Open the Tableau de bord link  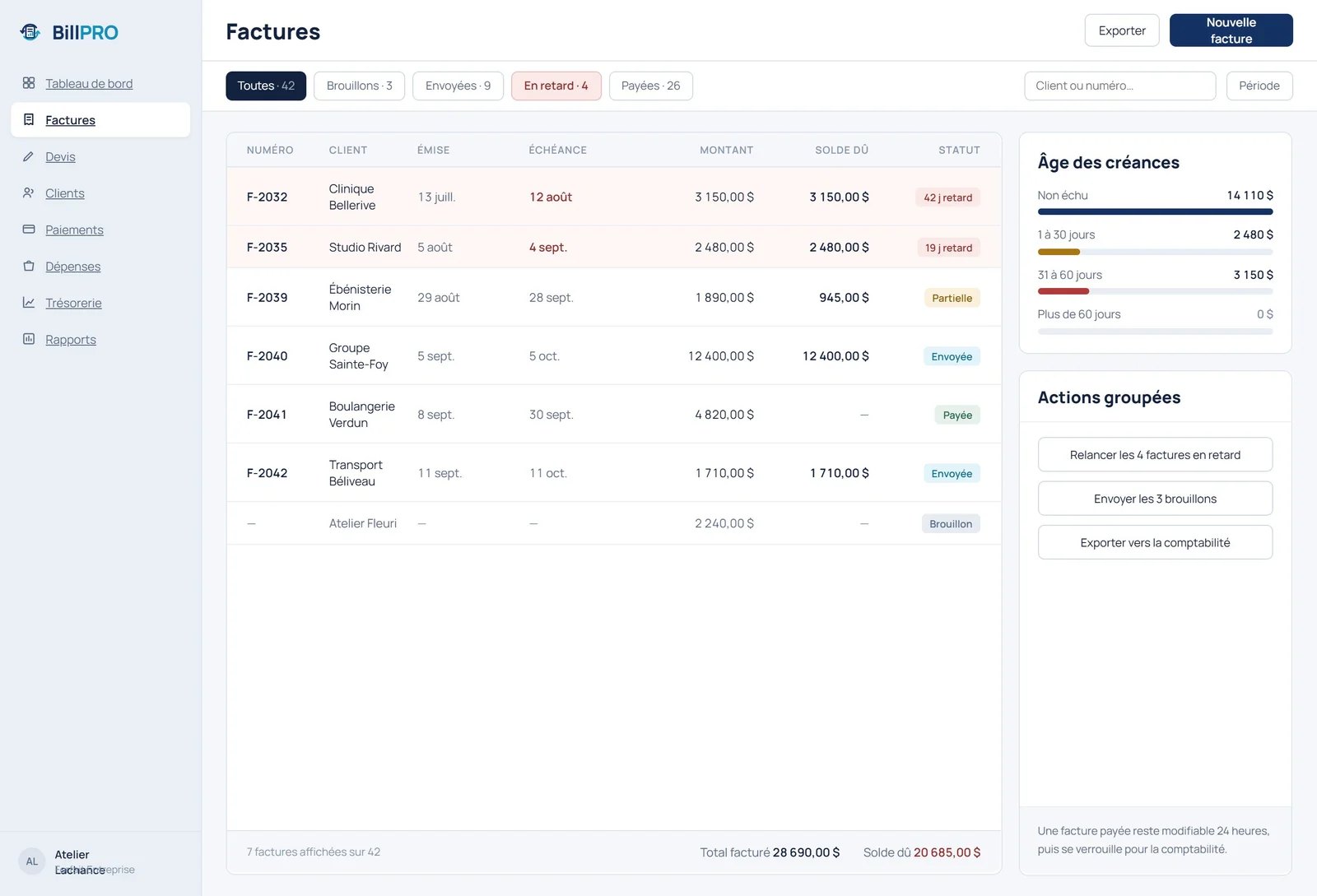89,83
